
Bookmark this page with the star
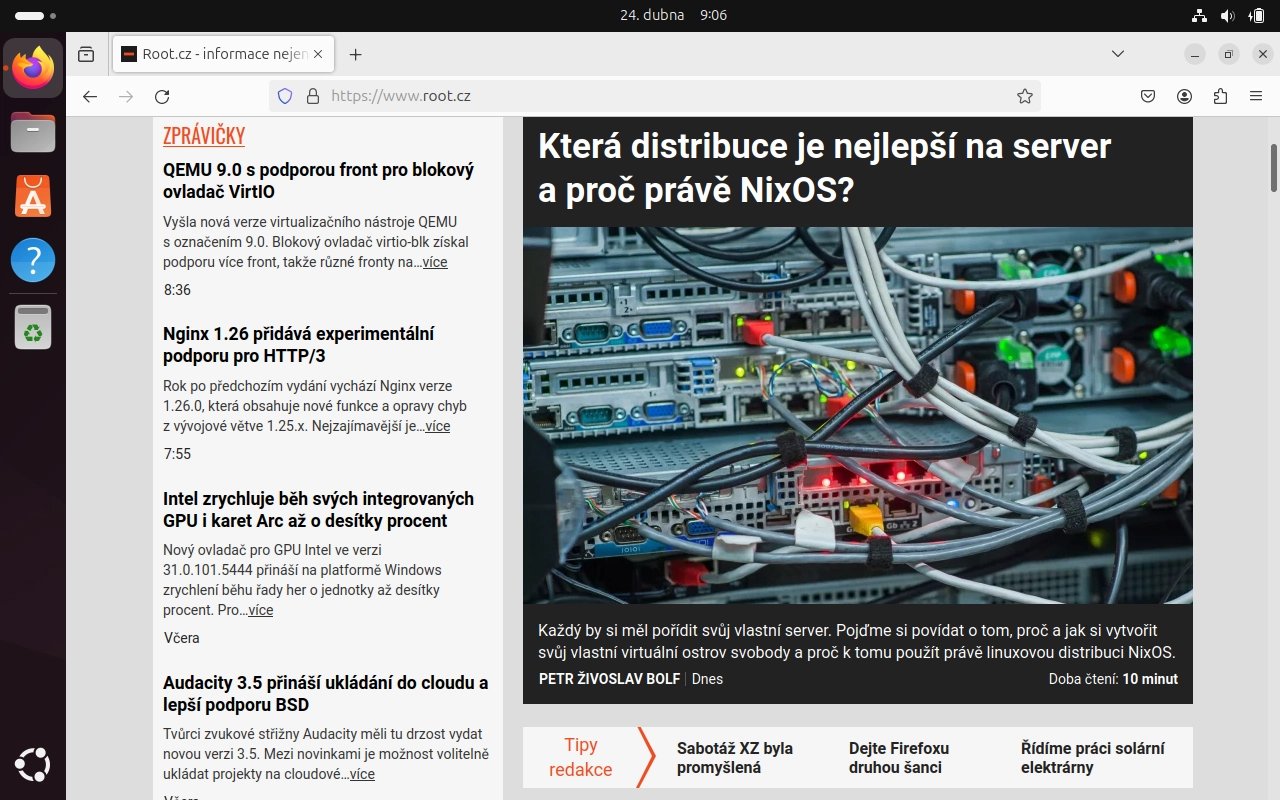(x=1024, y=96)
